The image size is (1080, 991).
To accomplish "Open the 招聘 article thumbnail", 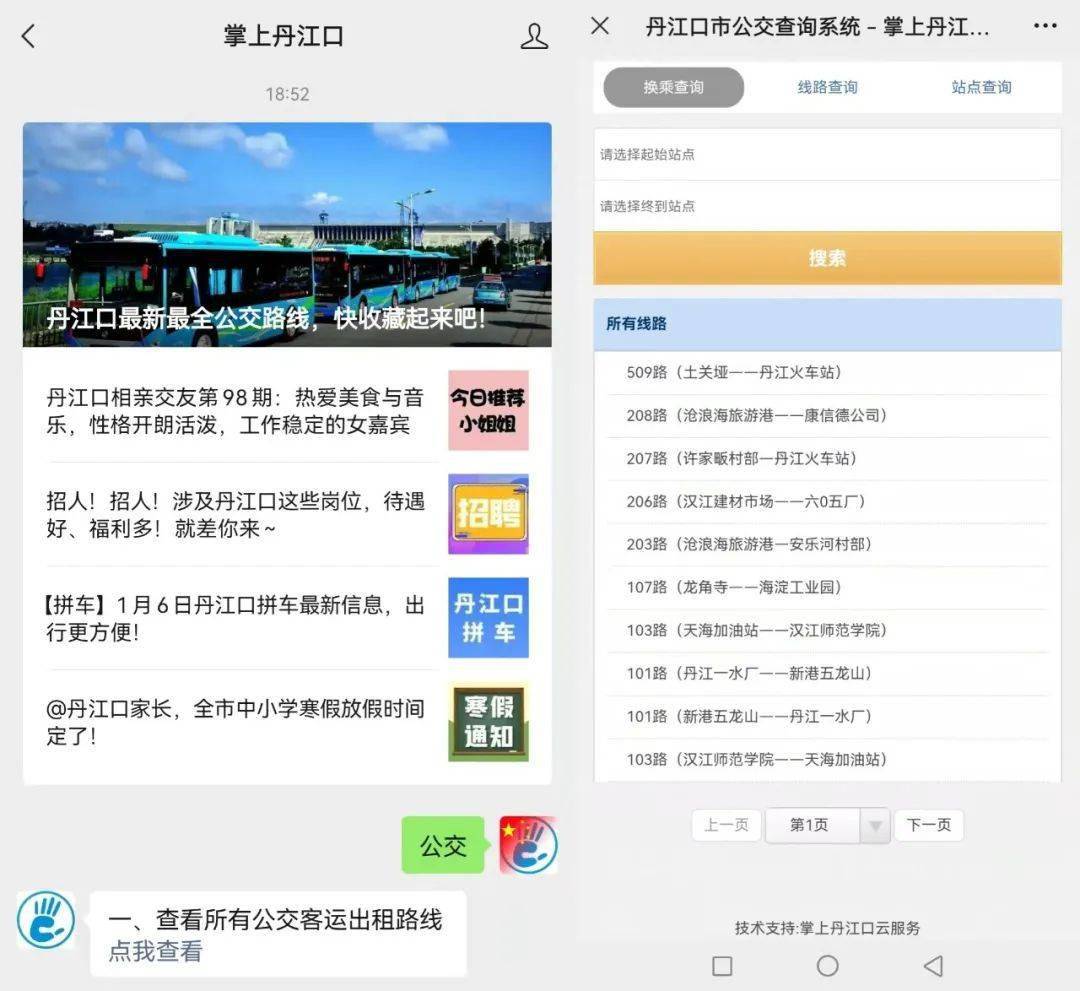I will point(488,514).
